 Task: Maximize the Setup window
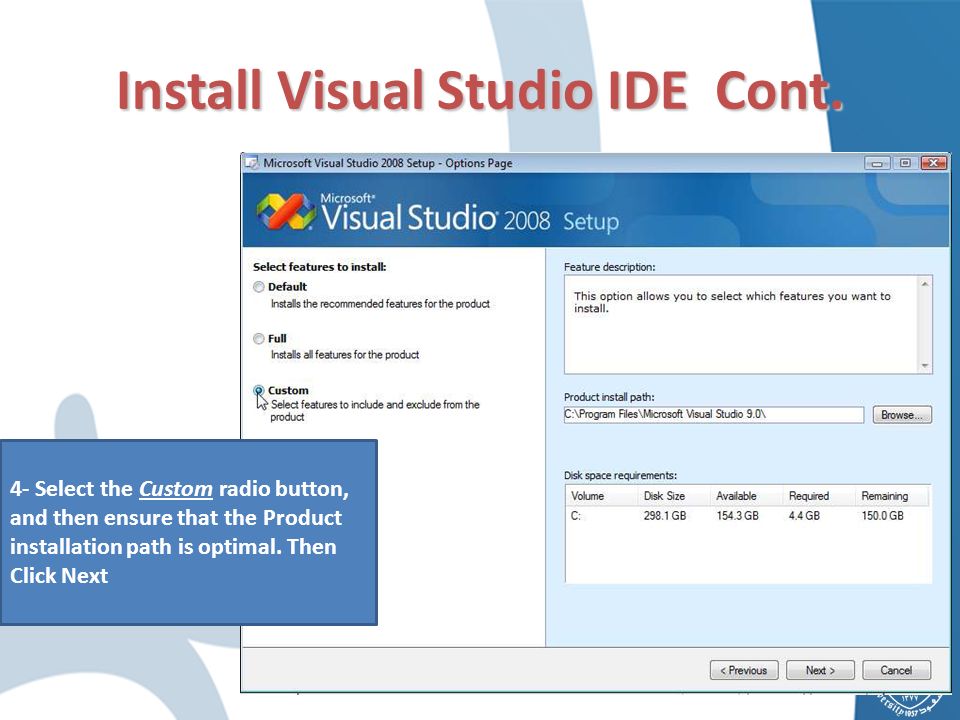tap(905, 163)
